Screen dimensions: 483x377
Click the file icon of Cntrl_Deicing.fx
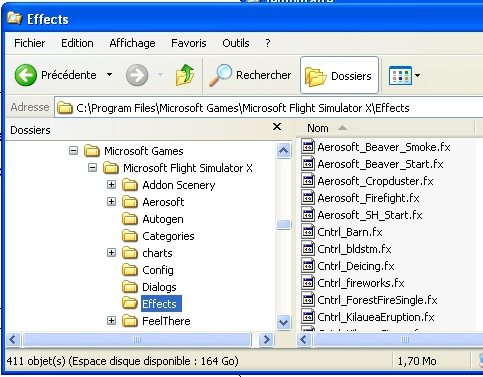pyautogui.click(x=308, y=265)
